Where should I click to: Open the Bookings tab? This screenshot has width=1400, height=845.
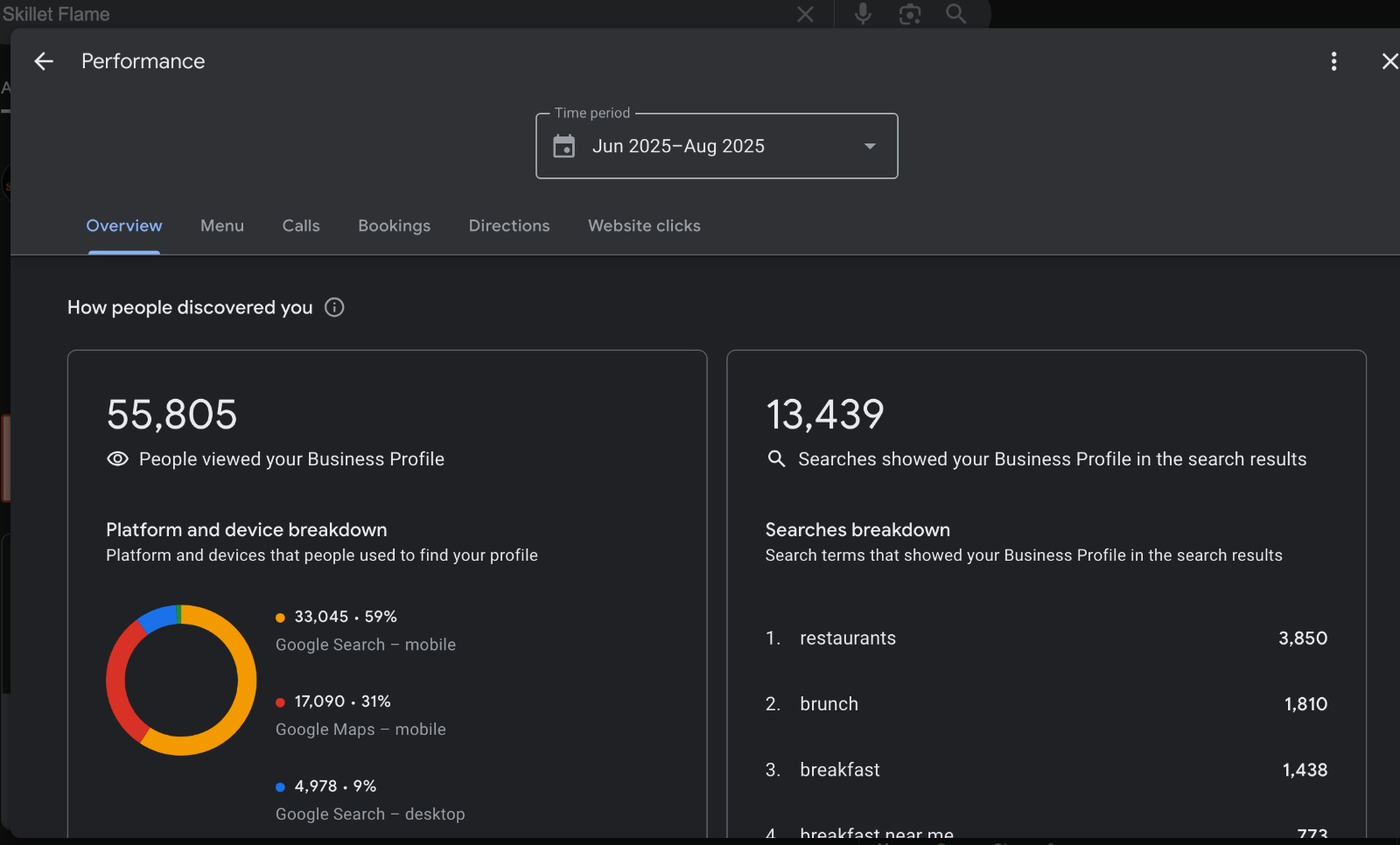394,226
